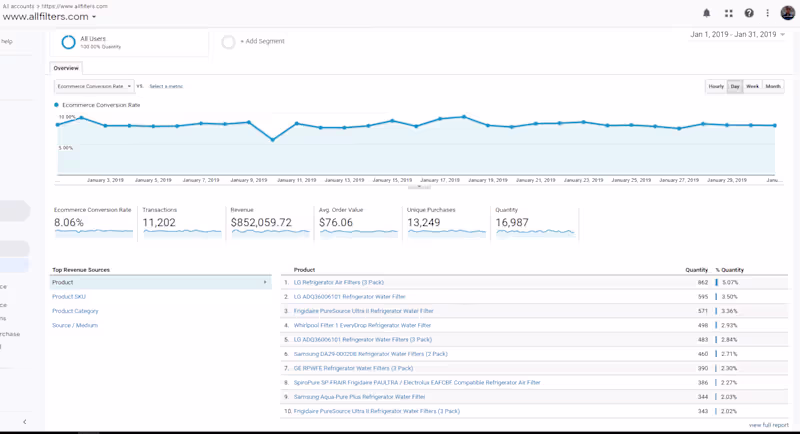This screenshot has width=800, height=434.
Task: Click the view full report link
Action: [x=768, y=425]
